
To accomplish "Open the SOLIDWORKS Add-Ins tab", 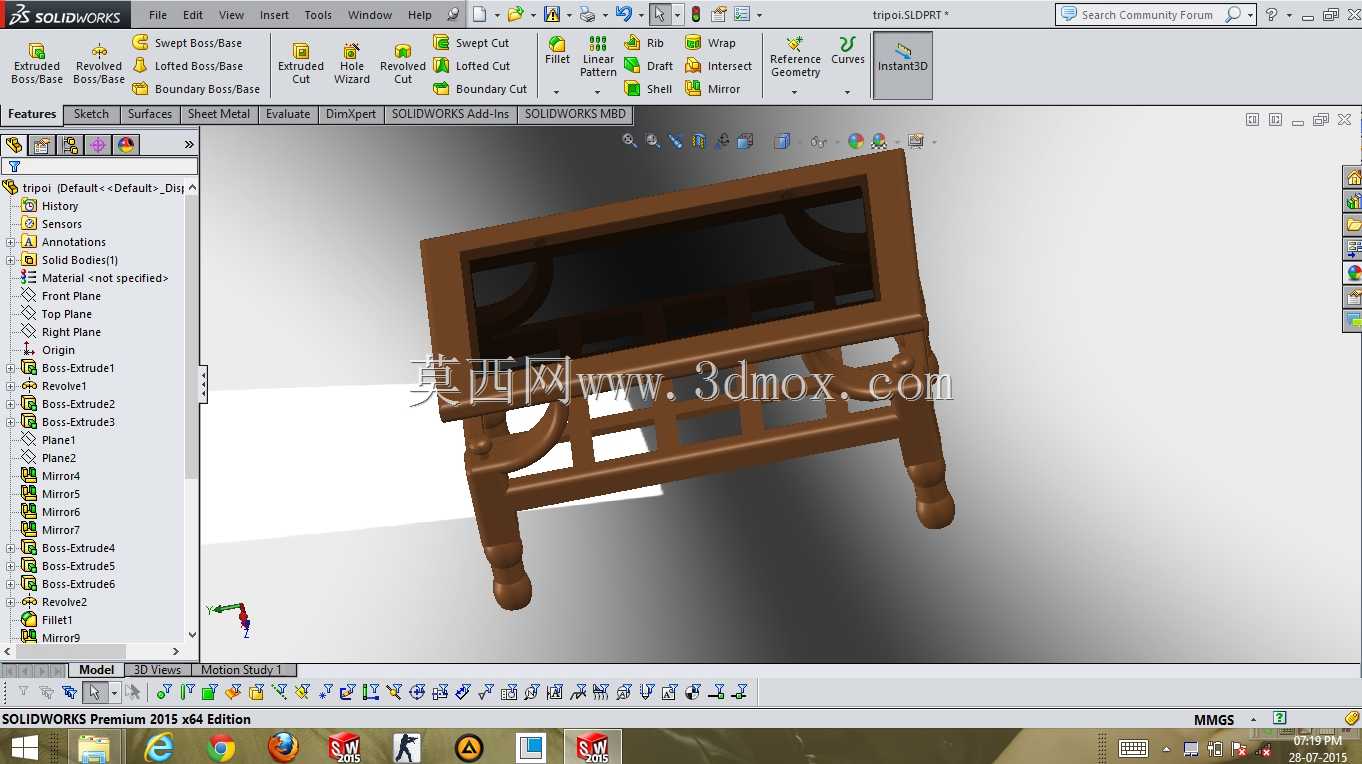I will coord(450,114).
